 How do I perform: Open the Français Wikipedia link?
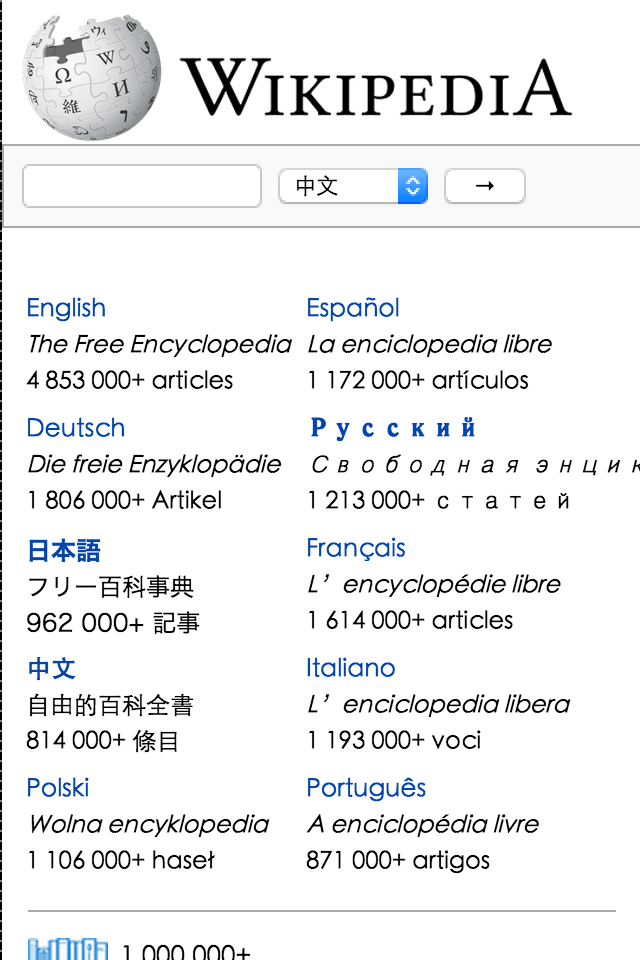click(356, 549)
